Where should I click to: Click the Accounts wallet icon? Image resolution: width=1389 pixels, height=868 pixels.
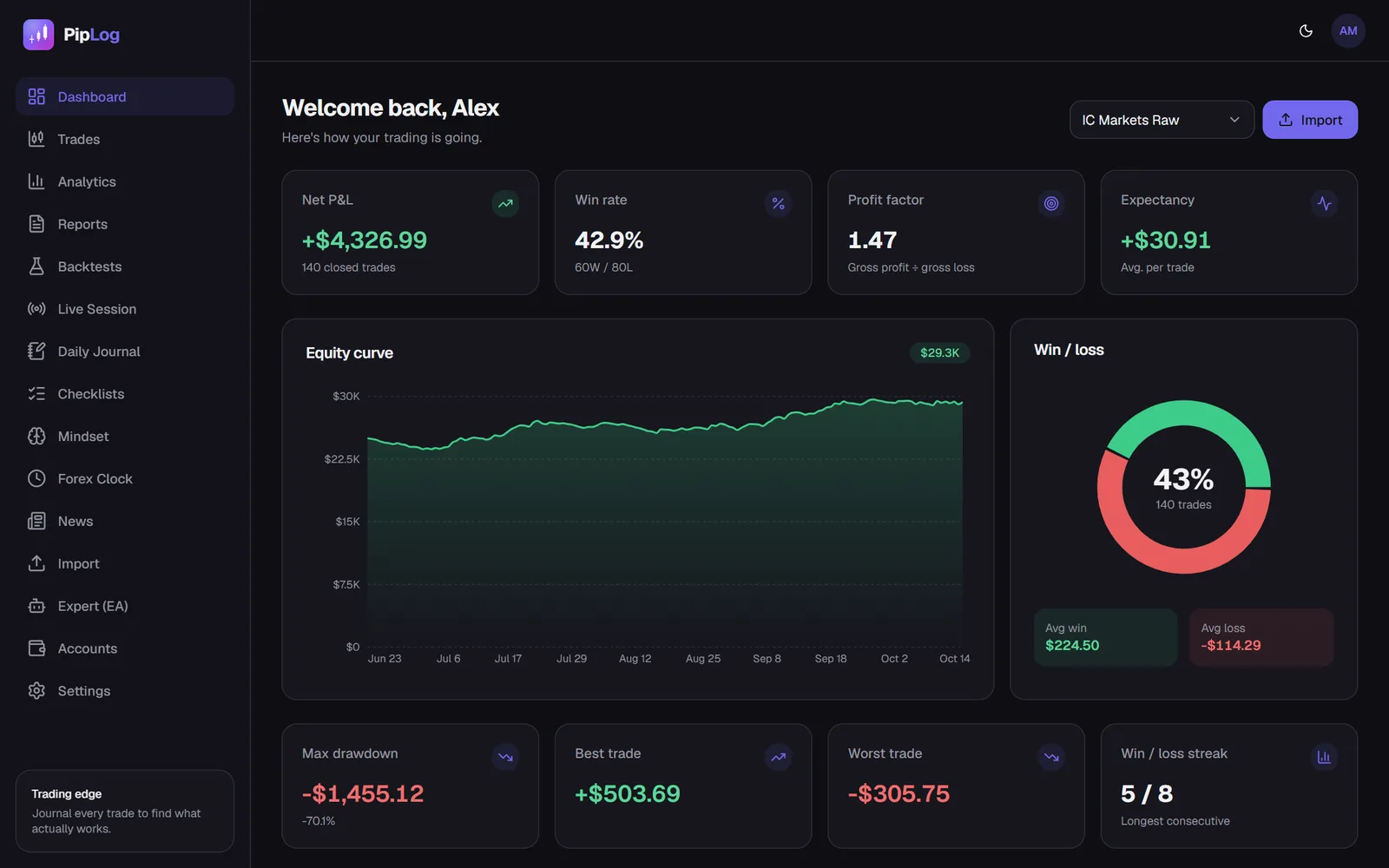36,648
